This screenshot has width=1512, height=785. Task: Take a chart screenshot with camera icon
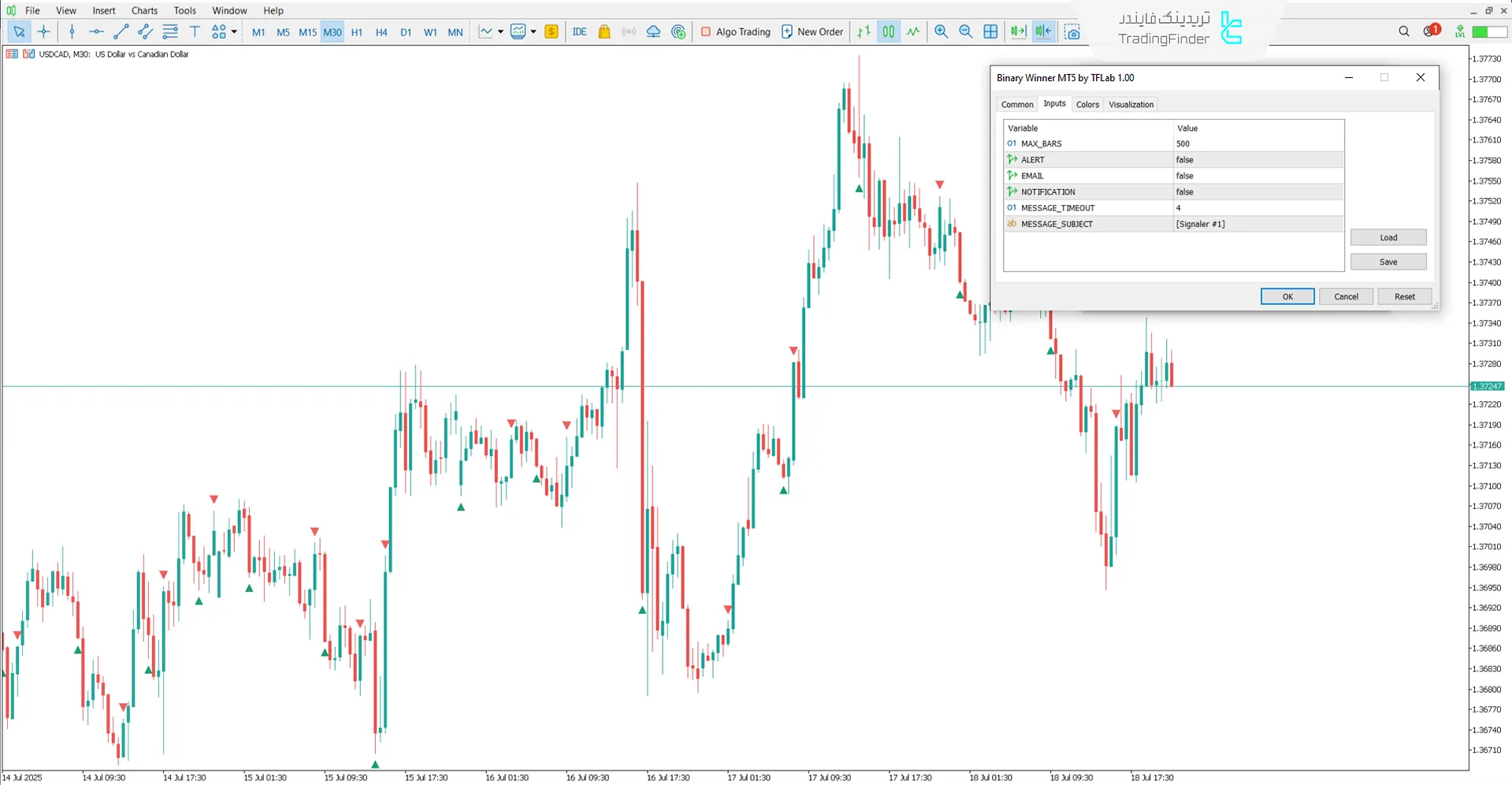1072,32
